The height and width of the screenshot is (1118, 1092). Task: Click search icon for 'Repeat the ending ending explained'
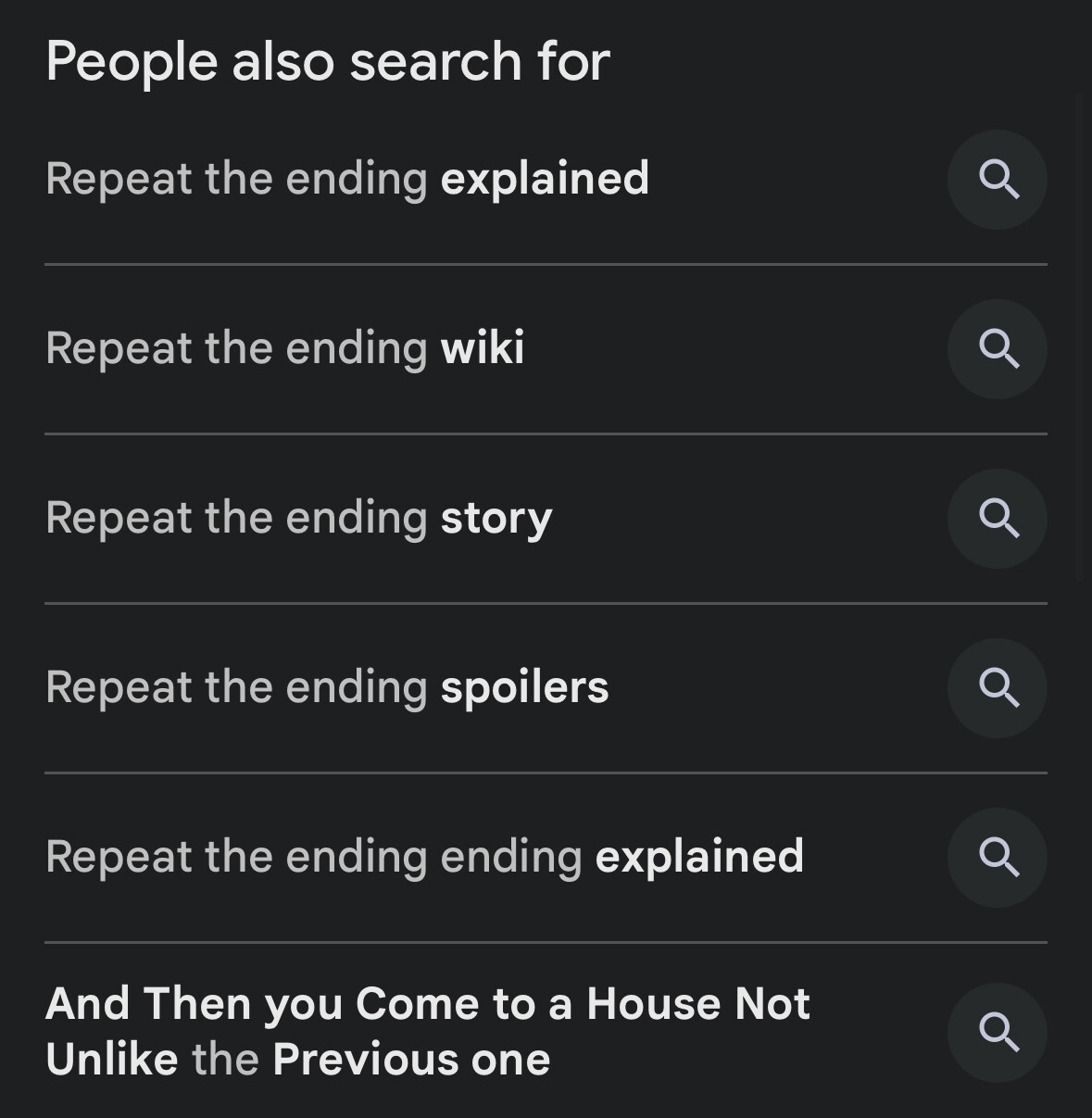point(997,858)
